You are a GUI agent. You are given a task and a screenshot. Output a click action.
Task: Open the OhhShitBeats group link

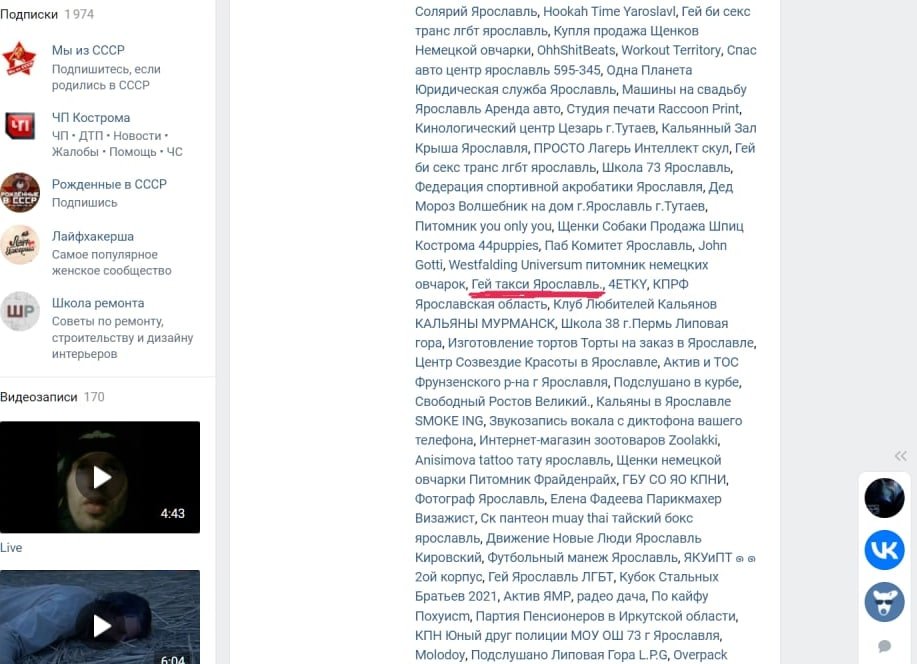576,50
